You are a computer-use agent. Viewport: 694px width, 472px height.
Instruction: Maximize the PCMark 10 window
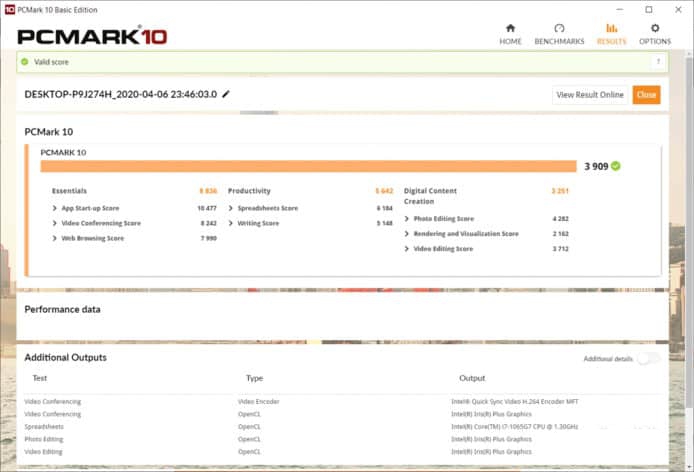pyautogui.click(x=649, y=9)
